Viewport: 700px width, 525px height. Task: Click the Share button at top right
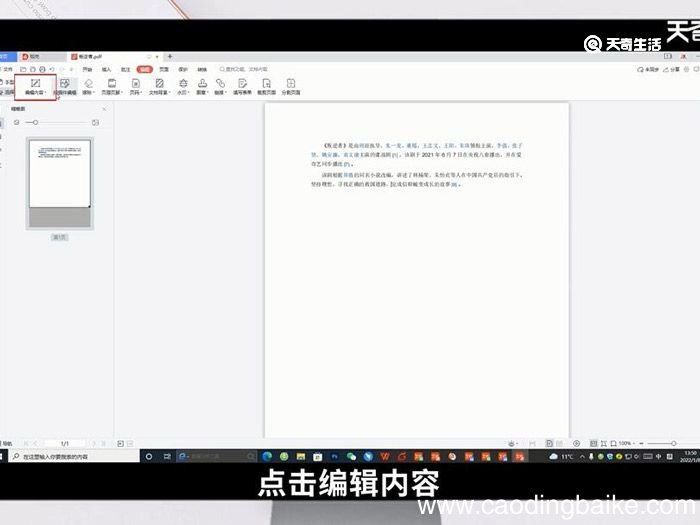tap(671, 70)
